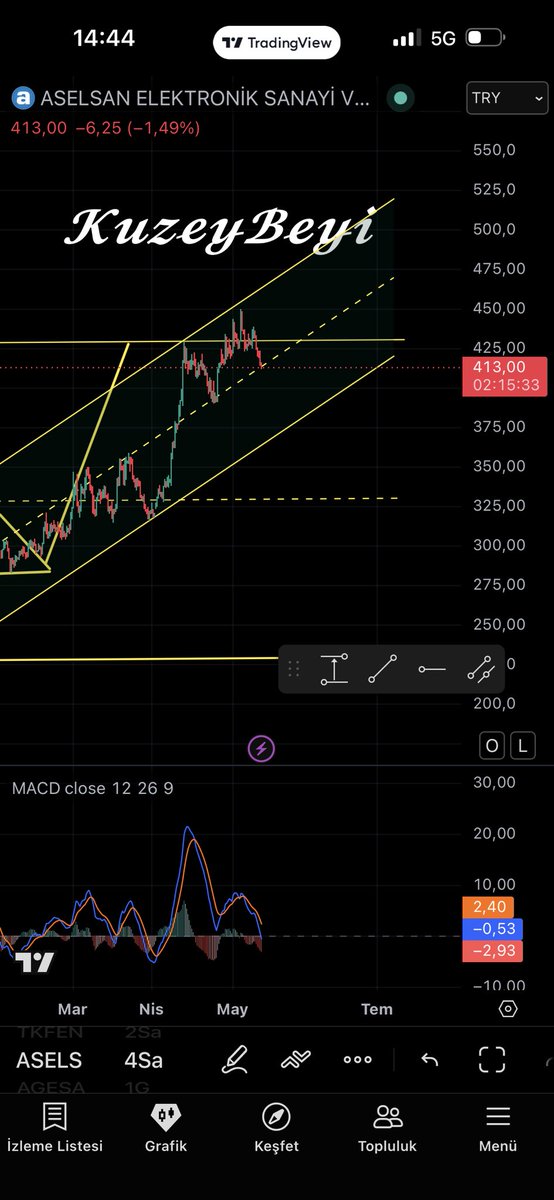The height and width of the screenshot is (1200, 554).
Task: Toggle the O scale button
Action: (493, 745)
